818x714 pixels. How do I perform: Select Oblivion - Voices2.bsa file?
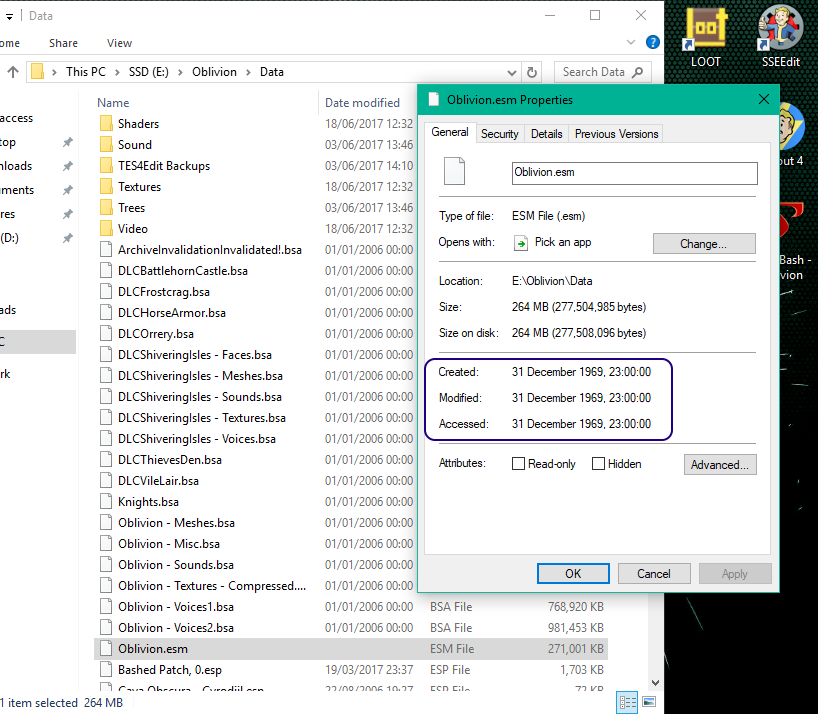coord(175,628)
